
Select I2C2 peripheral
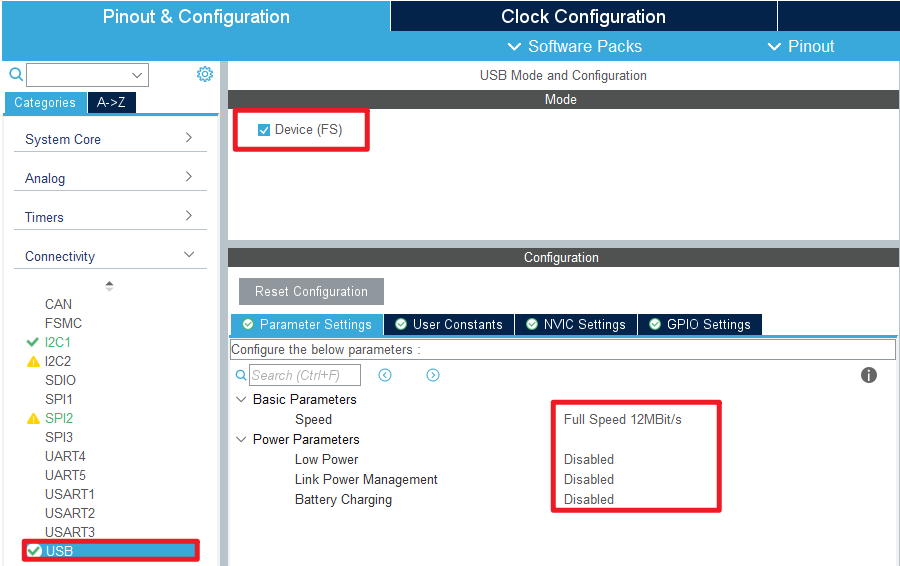coord(58,361)
